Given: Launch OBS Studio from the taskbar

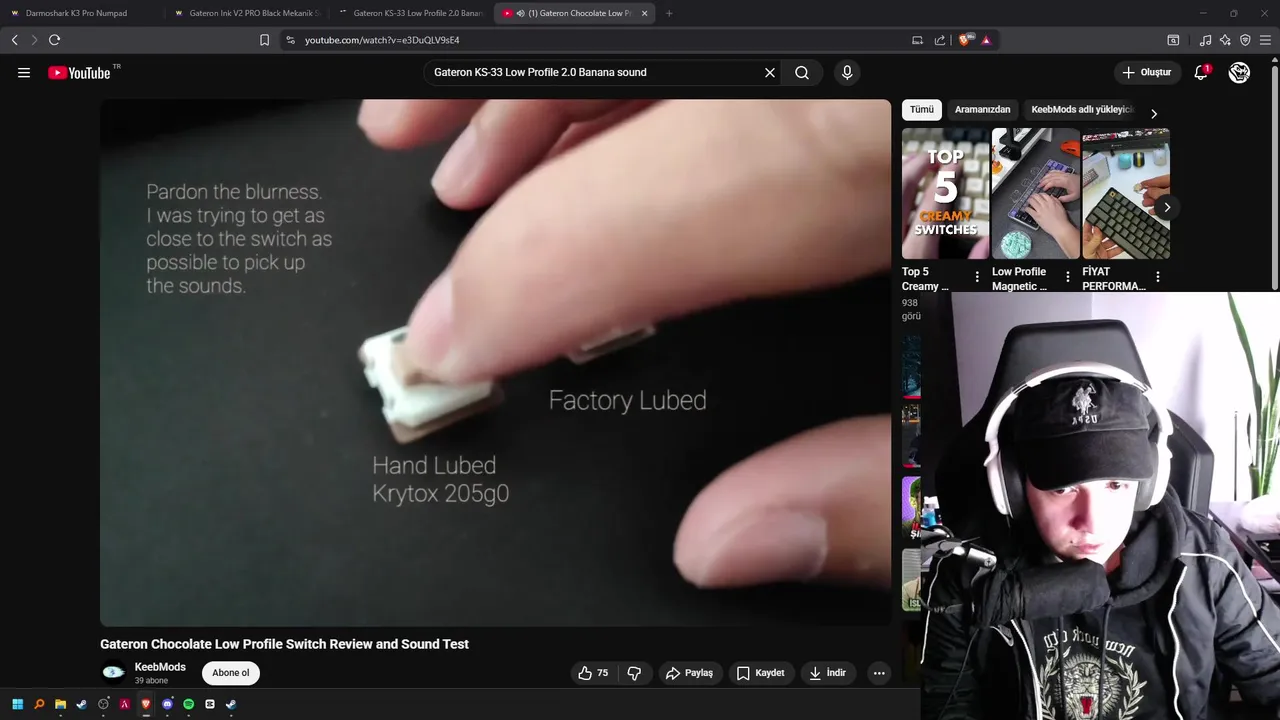Looking at the screenshot, I should [103, 704].
